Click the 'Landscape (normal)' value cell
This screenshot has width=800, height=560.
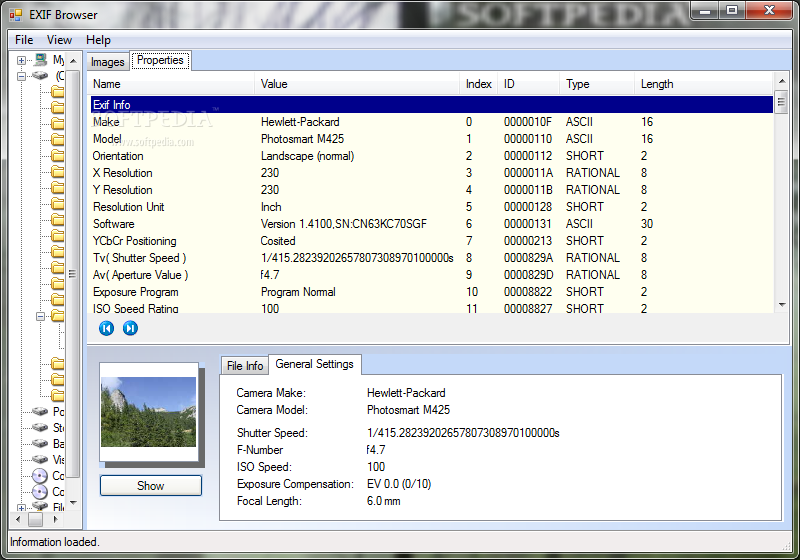307,156
